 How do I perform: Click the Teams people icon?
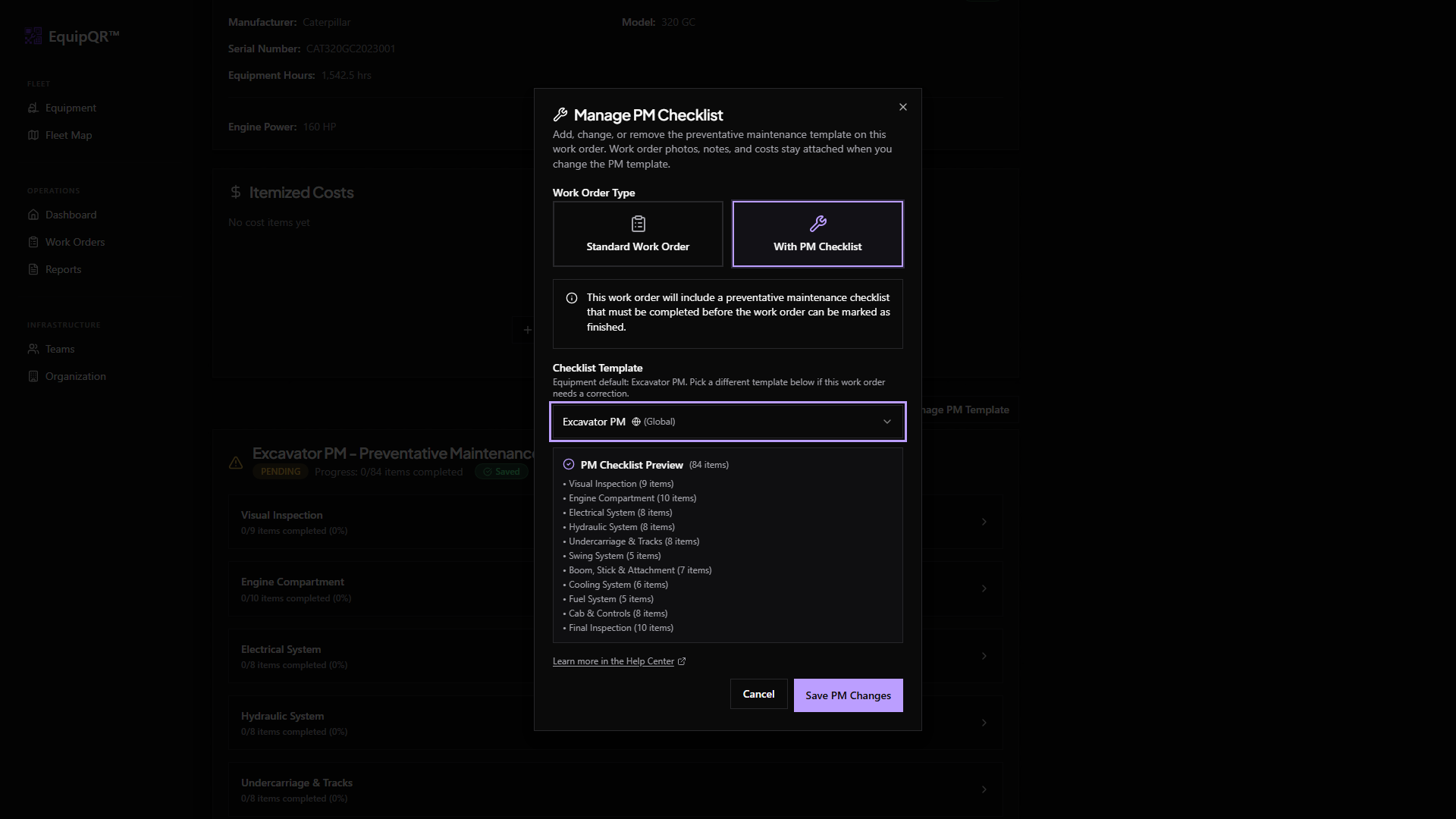tap(33, 349)
